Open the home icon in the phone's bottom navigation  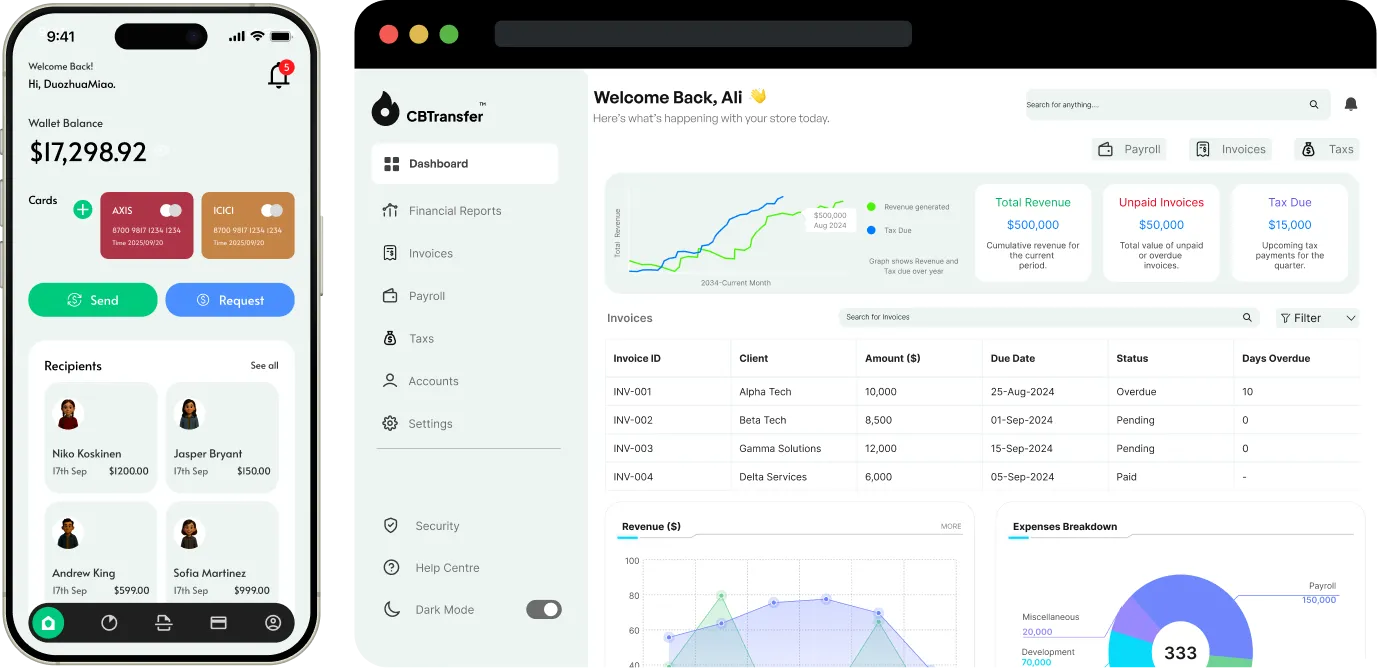[x=47, y=623]
